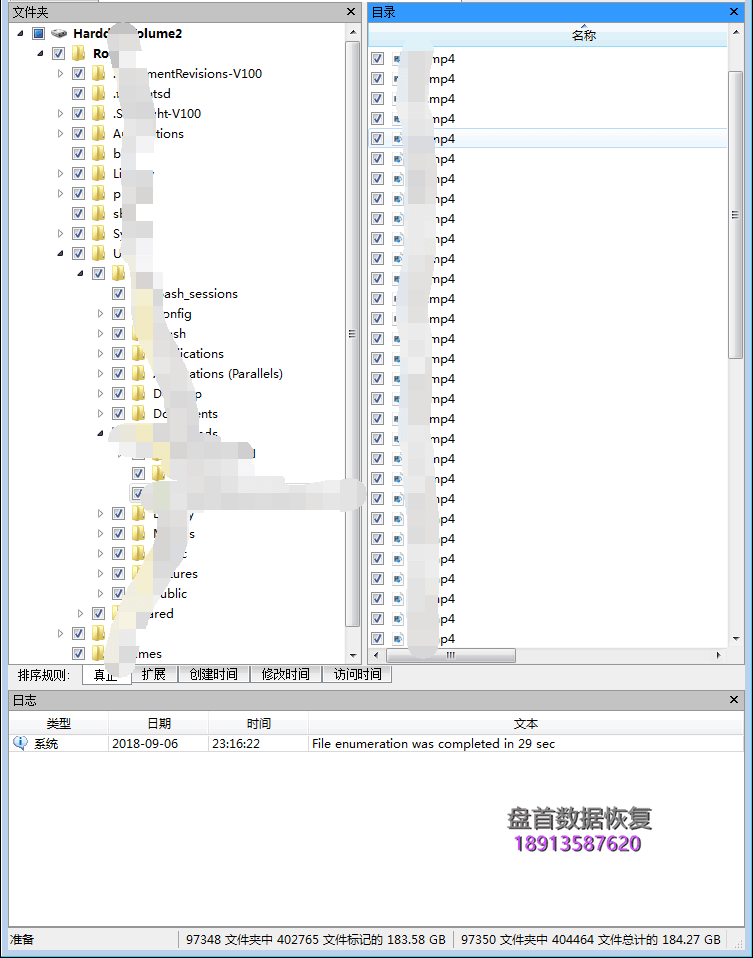Uncheck the Root folder checkbox
The width and height of the screenshot is (753, 958).
click(x=58, y=53)
